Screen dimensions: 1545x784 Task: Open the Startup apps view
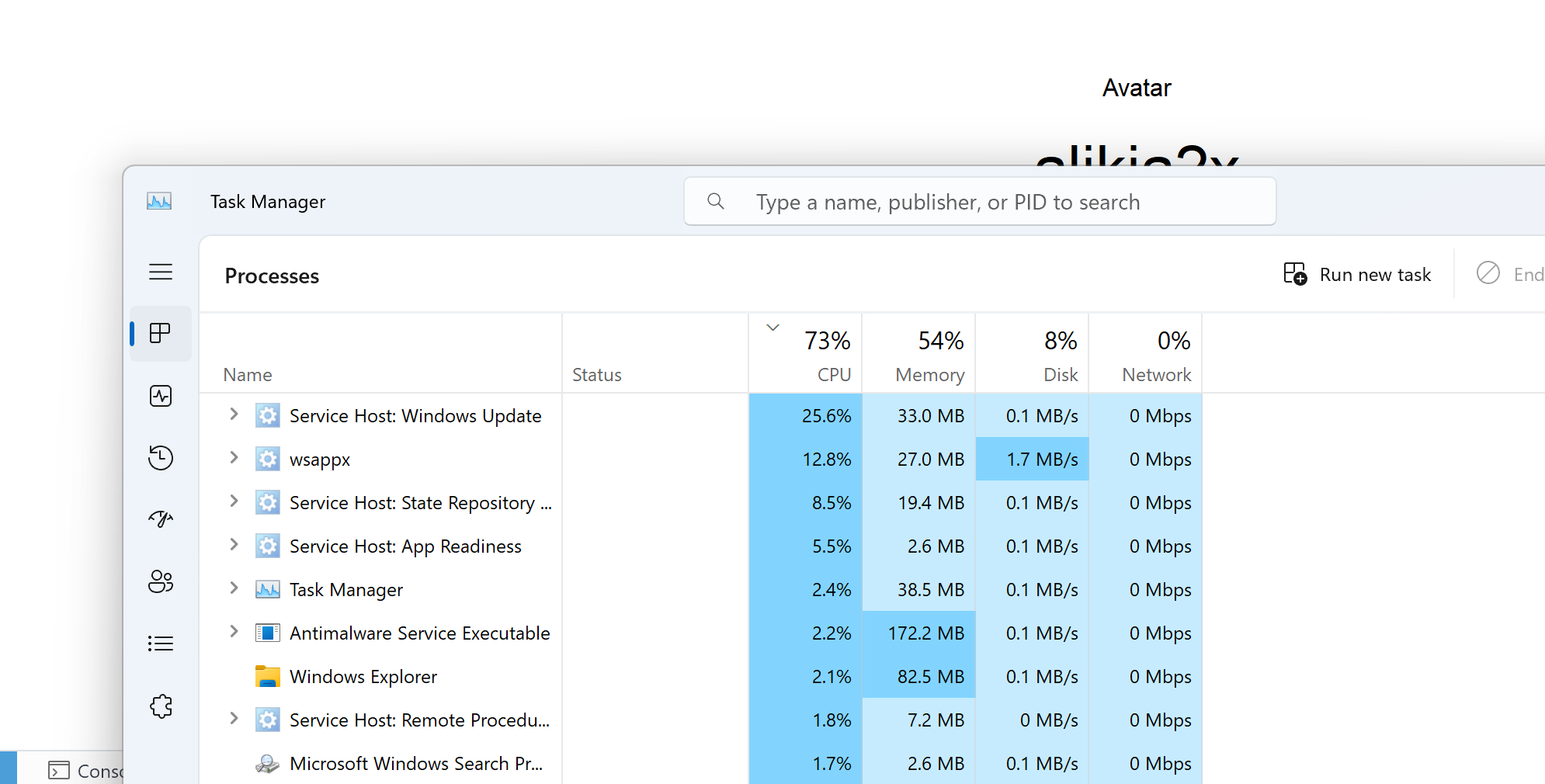pos(161,519)
